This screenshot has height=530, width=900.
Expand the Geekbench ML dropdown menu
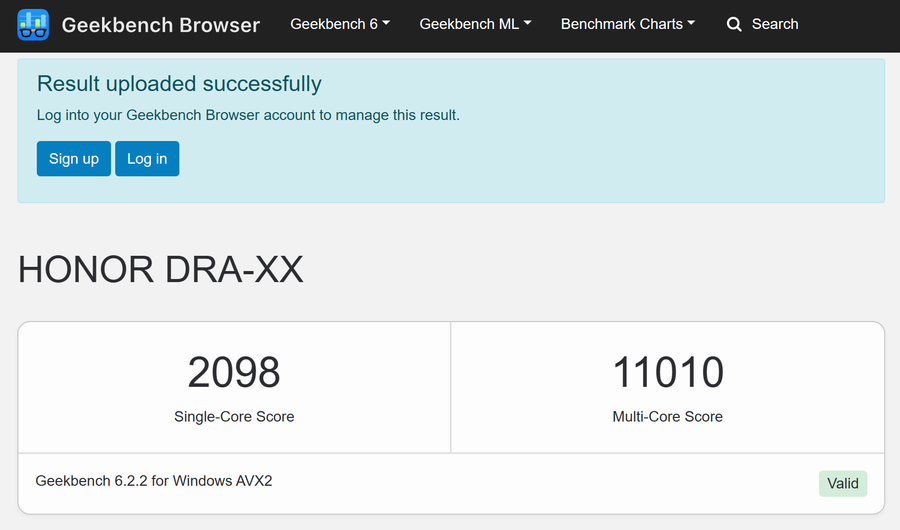[475, 24]
